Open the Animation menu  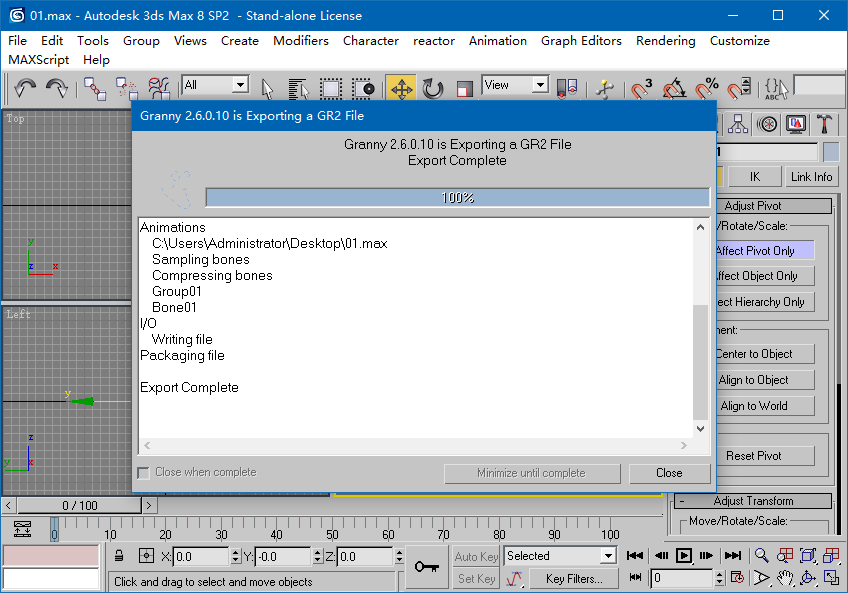[498, 41]
